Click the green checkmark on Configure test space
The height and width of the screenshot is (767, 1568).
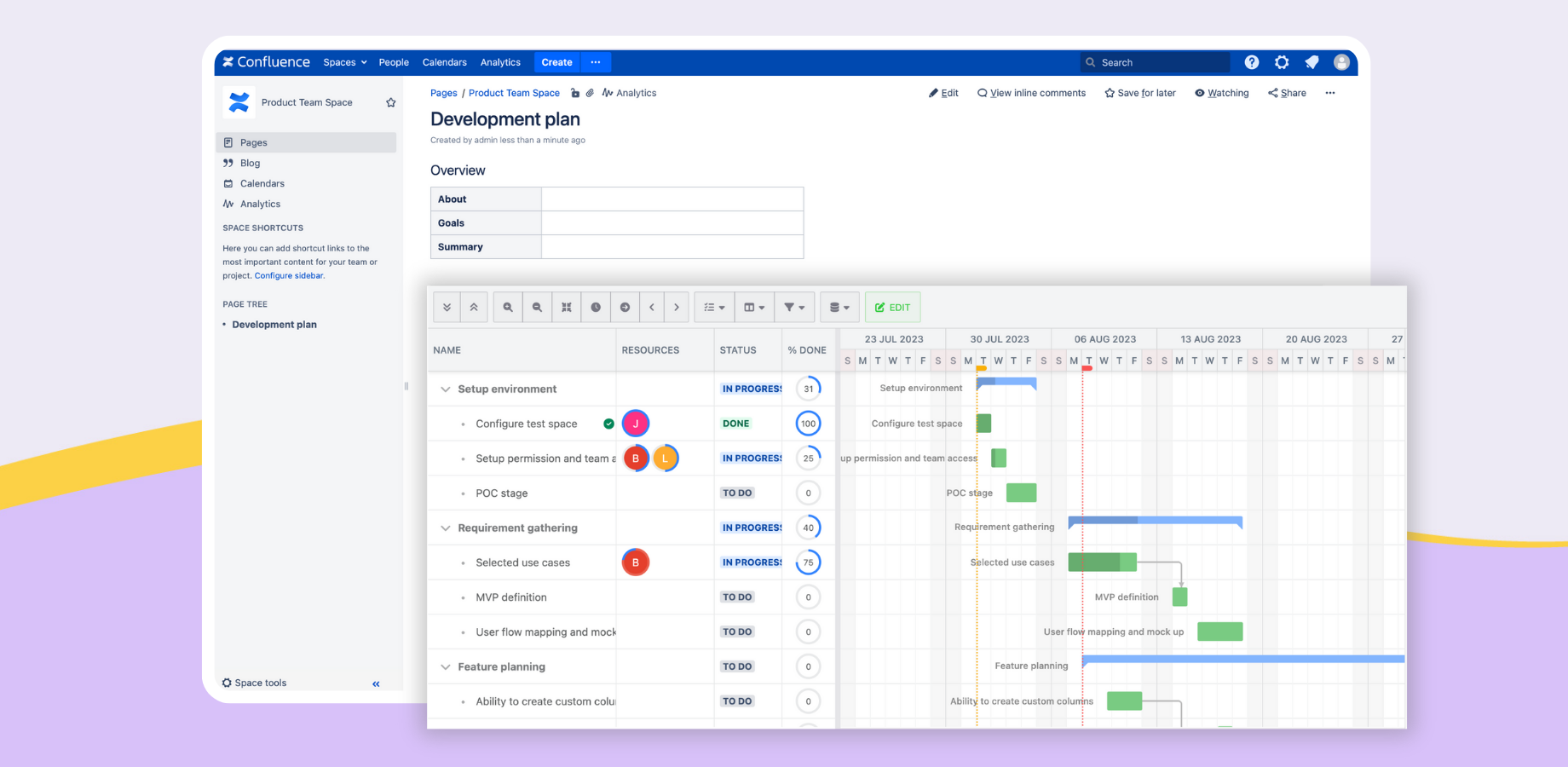608,423
